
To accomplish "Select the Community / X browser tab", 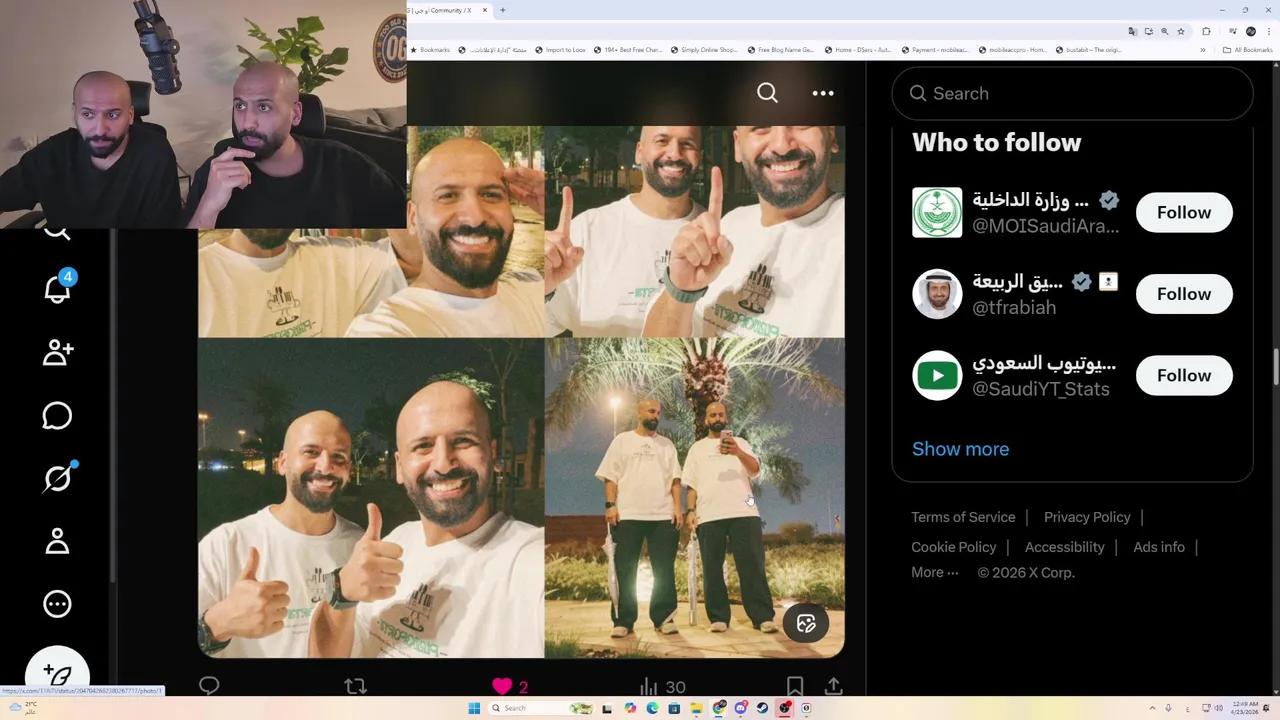I will point(444,10).
